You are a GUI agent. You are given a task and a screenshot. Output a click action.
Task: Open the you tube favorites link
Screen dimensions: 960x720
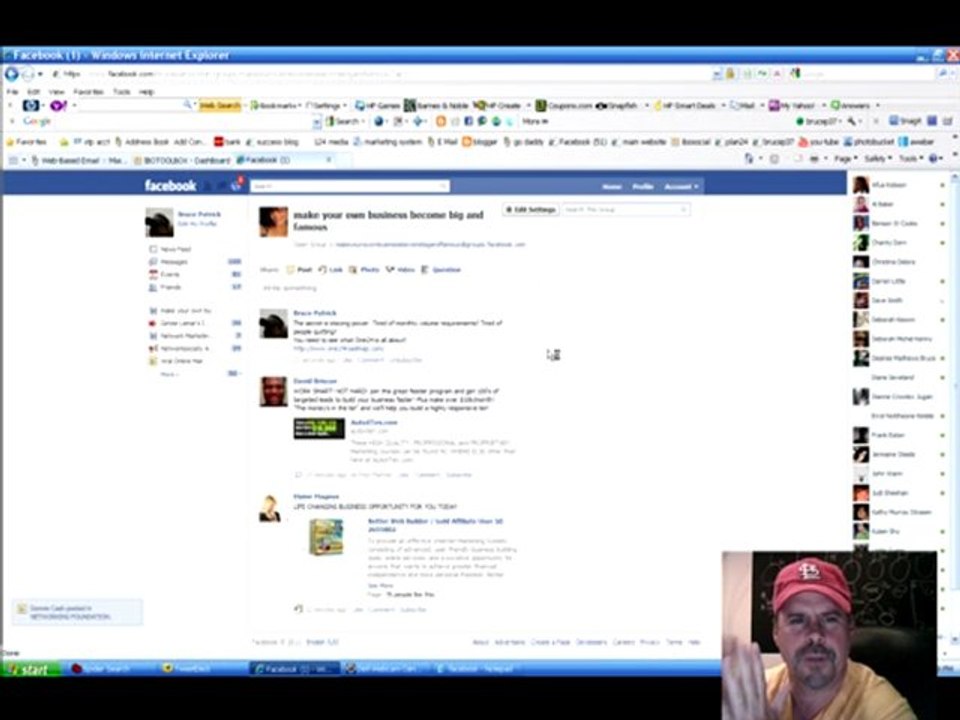click(819, 142)
